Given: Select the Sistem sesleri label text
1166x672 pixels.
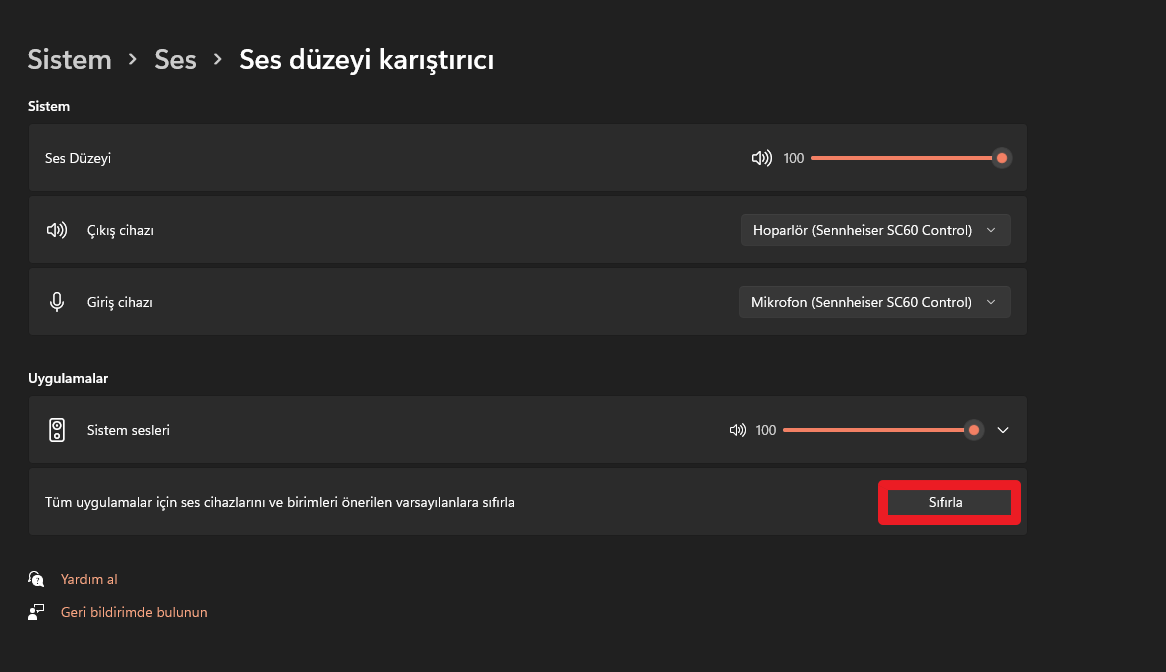Looking at the screenshot, I should pyautogui.click(x=128, y=430).
